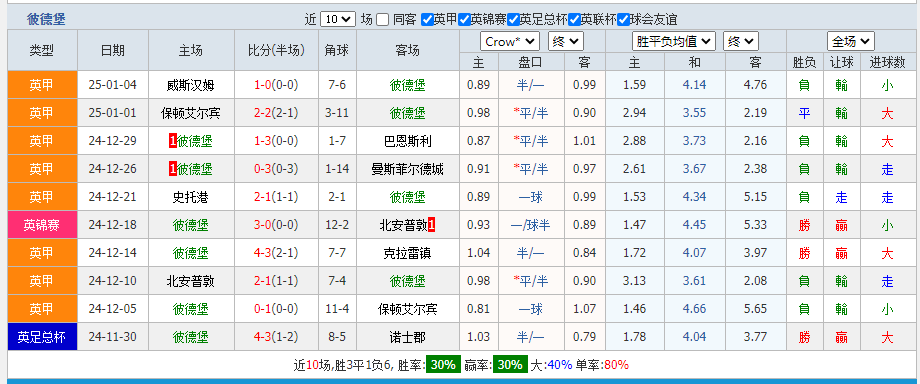The image size is (920, 384).
Task: Open the 终 dropdown next to Crow*
Action: (x=566, y=42)
